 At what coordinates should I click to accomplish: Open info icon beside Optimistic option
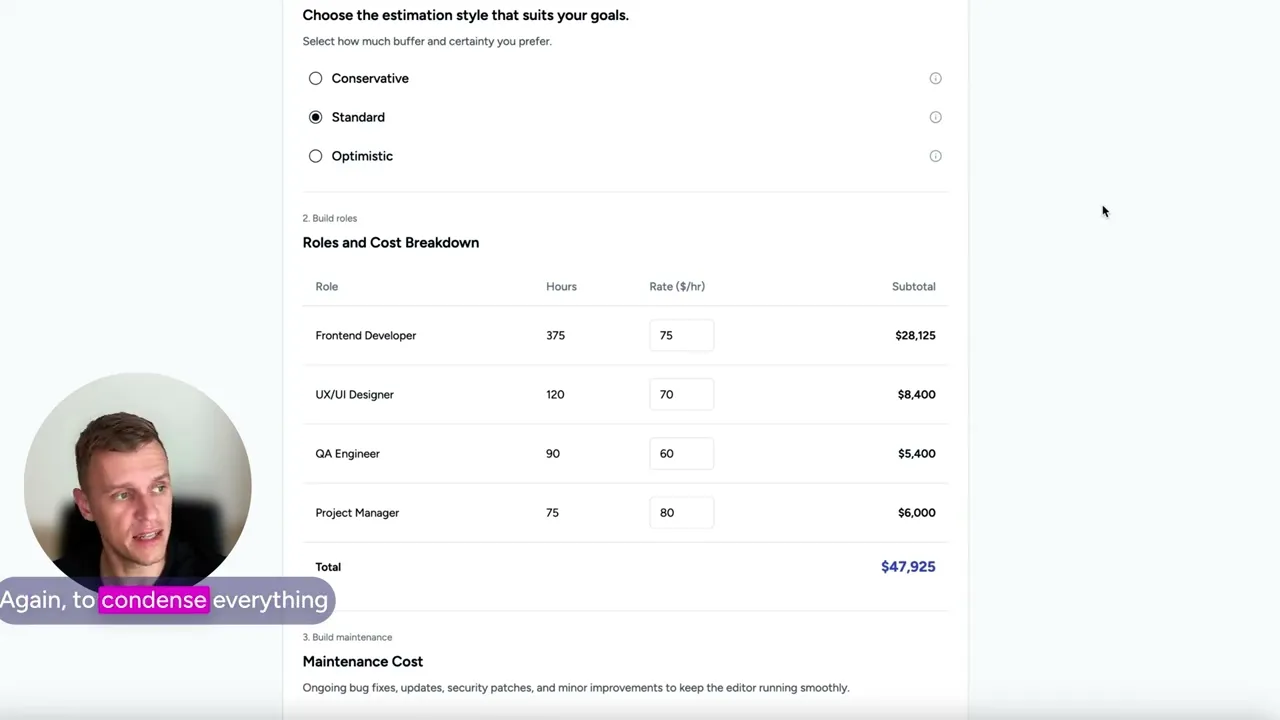pyautogui.click(x=935, y=156)
